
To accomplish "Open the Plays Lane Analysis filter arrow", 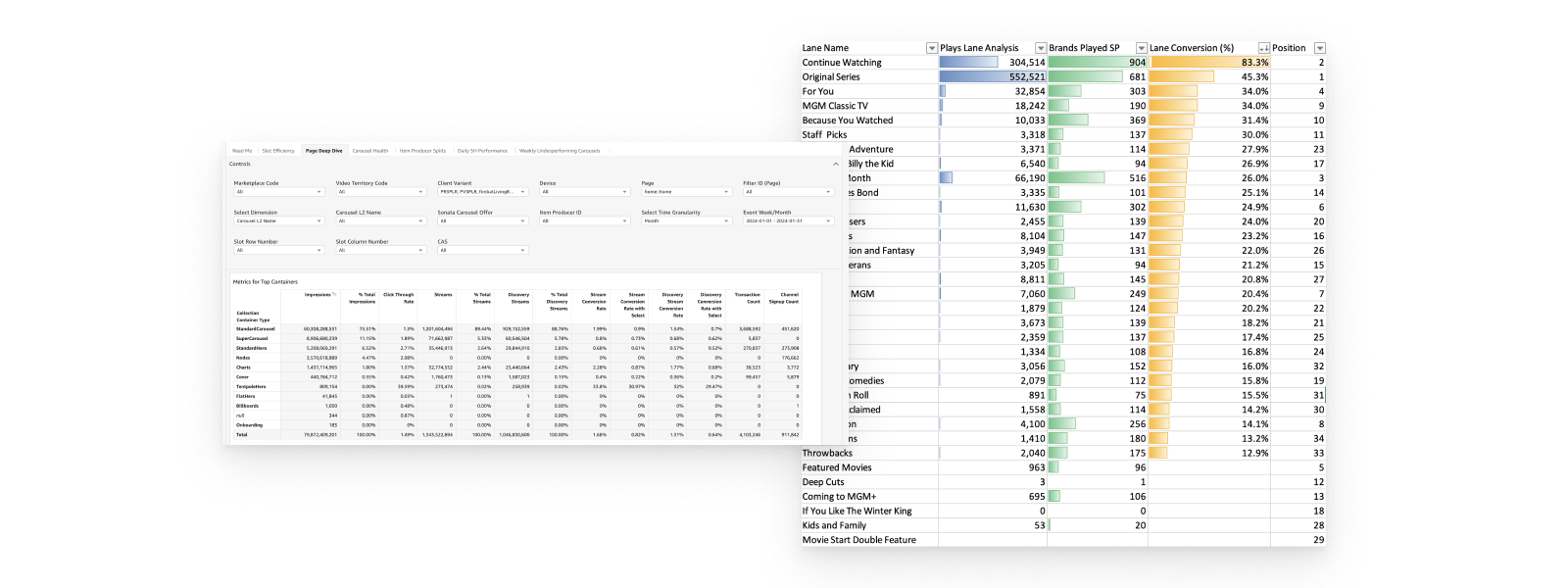I will [1041, 48].
